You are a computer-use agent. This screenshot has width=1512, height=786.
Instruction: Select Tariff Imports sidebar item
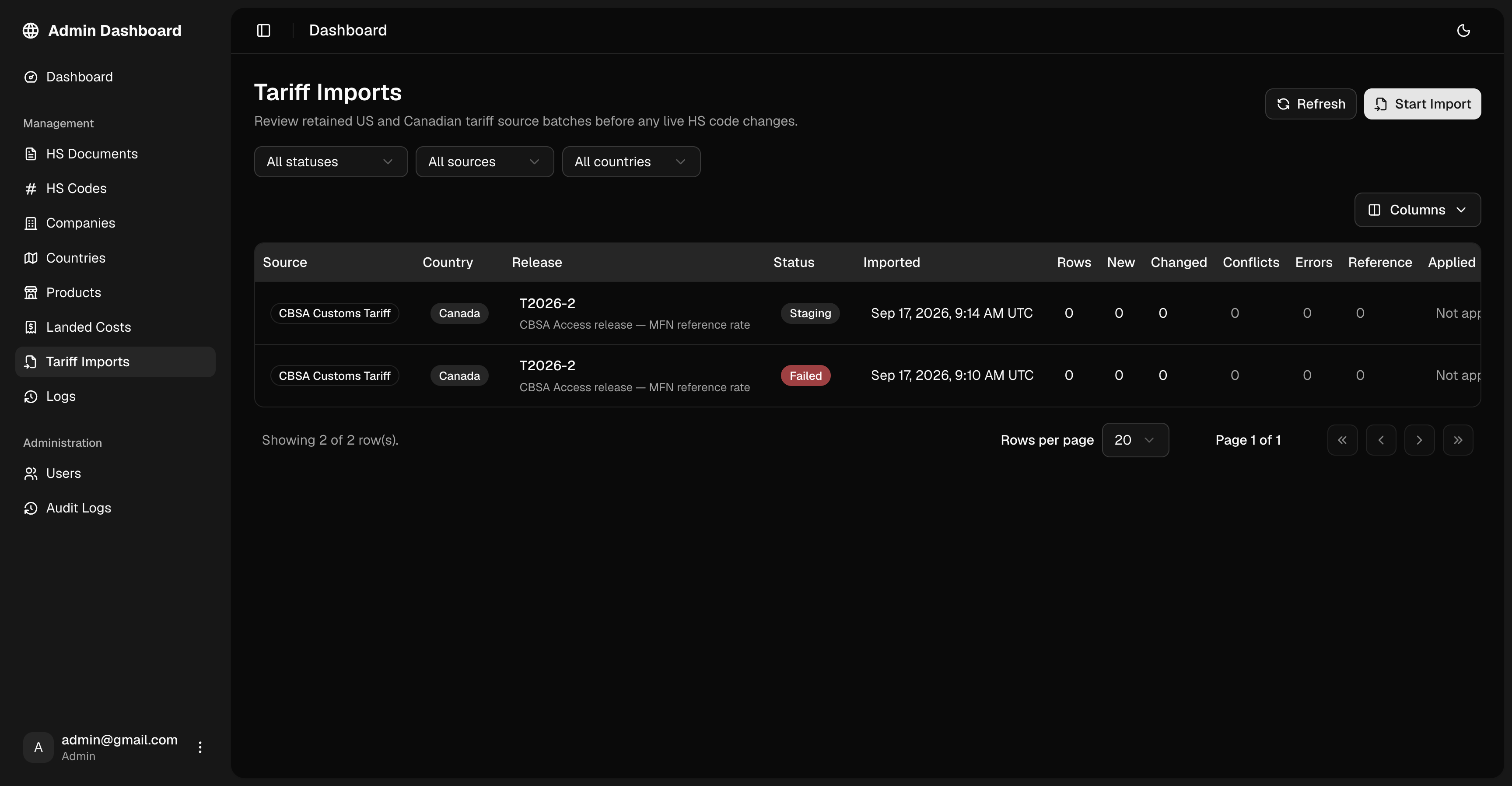point(115,361)
